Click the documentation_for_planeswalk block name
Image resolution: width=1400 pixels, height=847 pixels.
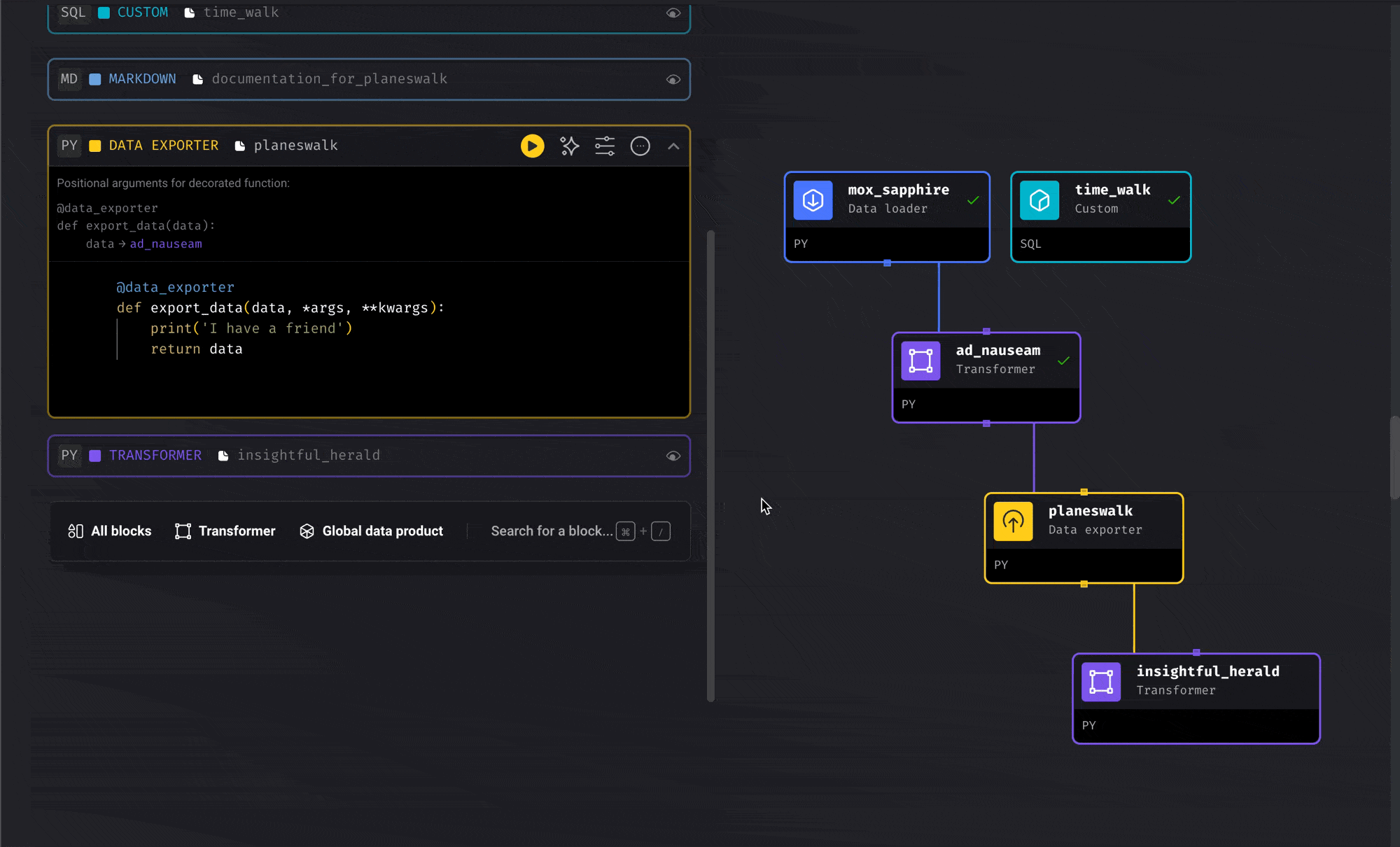click(330, 79)
